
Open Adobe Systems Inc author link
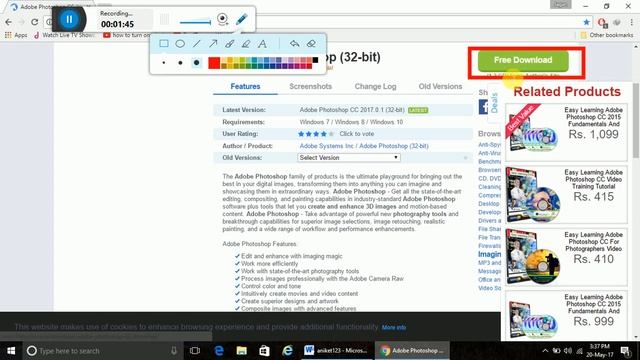(327, 146)
